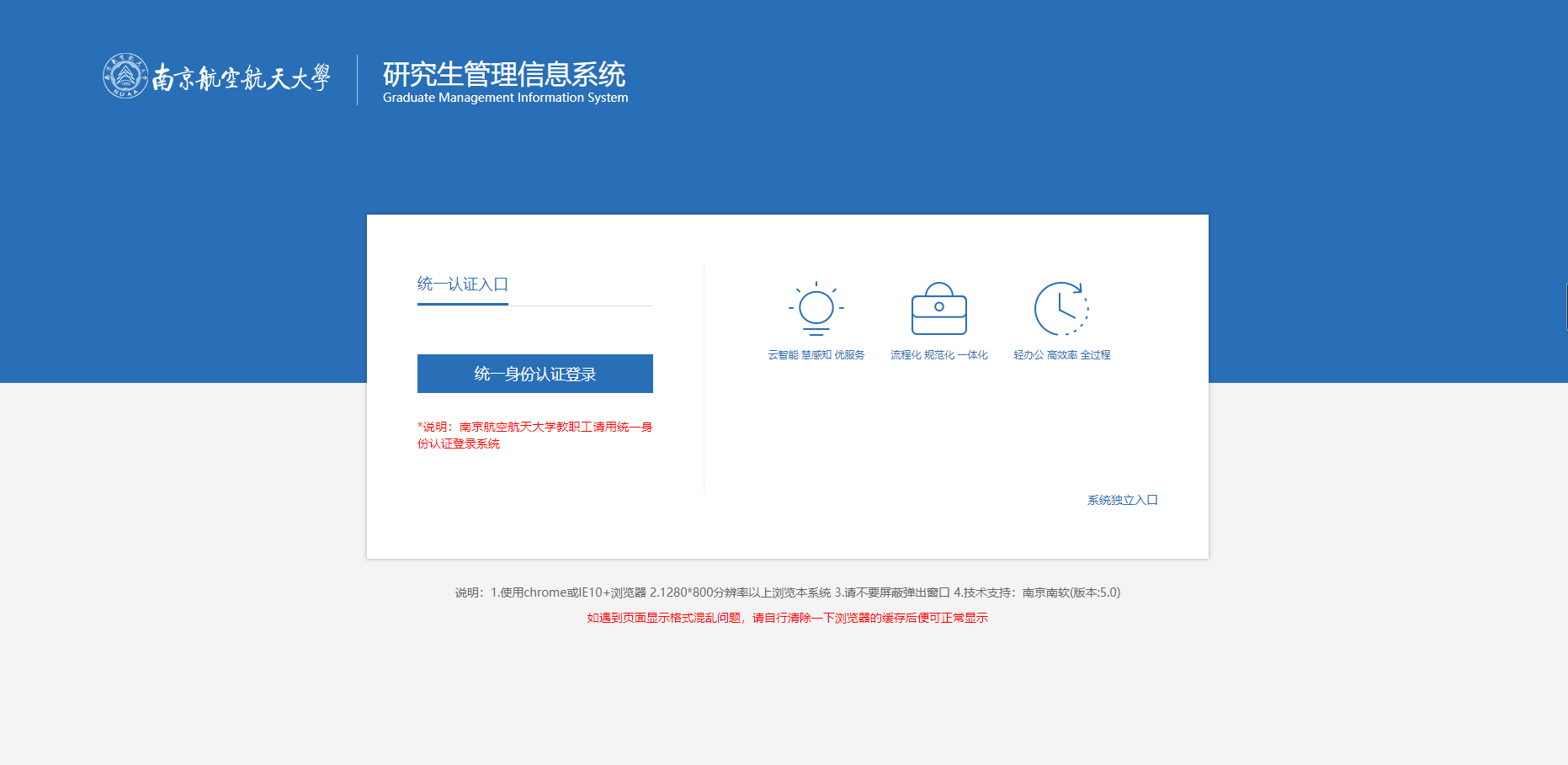The width and height of the screenshot is (1568, 765).
Task: Click the clock efficiency icon
Action: tap(1061, 308)
